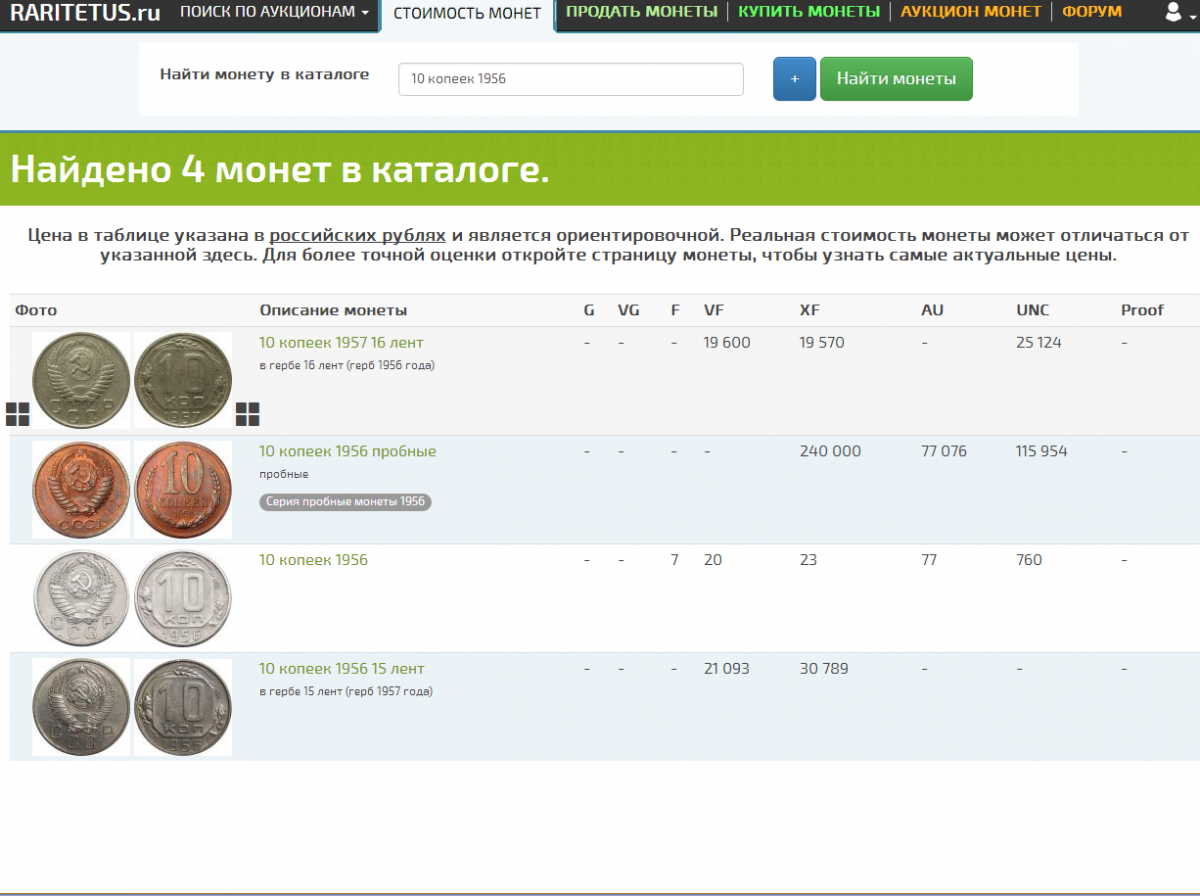Screen dimensions: 1200x896
Task: Open the Стоимость монет tab
Action: [x=467, y=13]
